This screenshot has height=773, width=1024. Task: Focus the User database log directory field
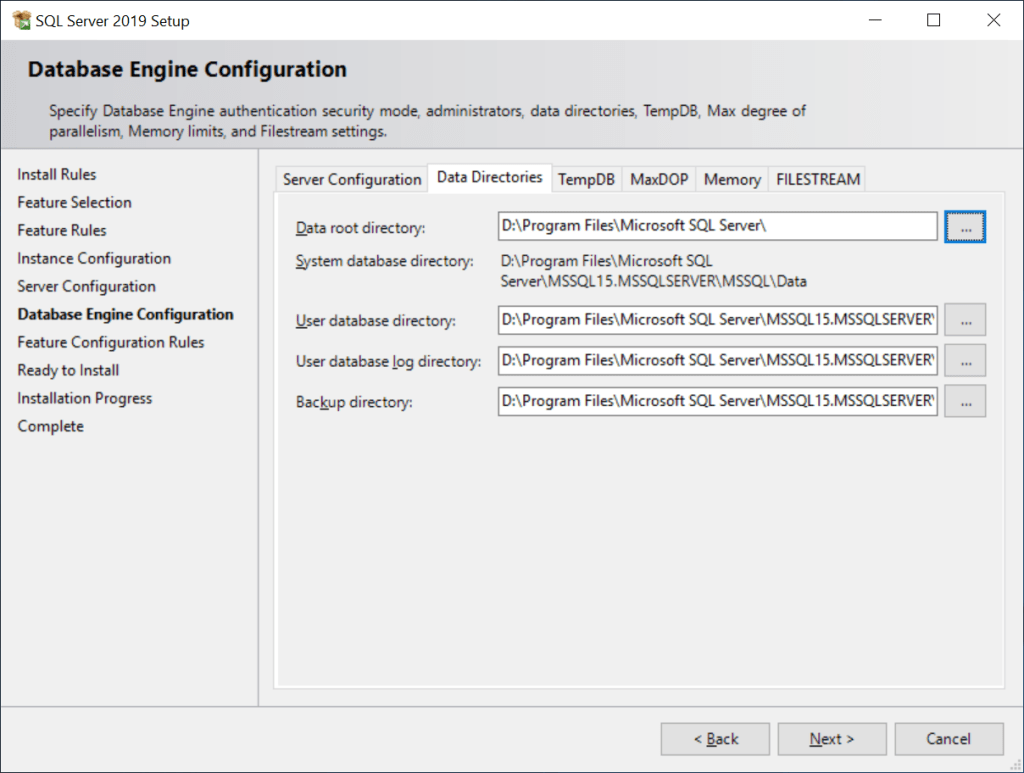pos(717,360)
